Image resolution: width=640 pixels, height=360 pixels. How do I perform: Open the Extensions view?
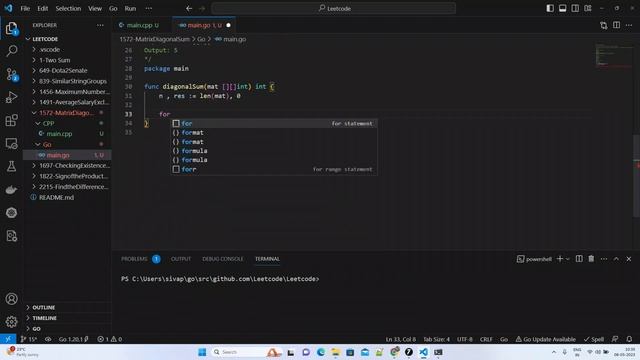point(11,120)
